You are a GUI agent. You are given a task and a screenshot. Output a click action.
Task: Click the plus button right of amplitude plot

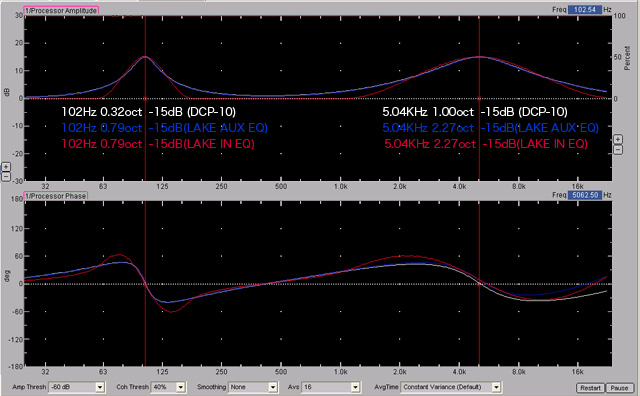tap(618, 139)
